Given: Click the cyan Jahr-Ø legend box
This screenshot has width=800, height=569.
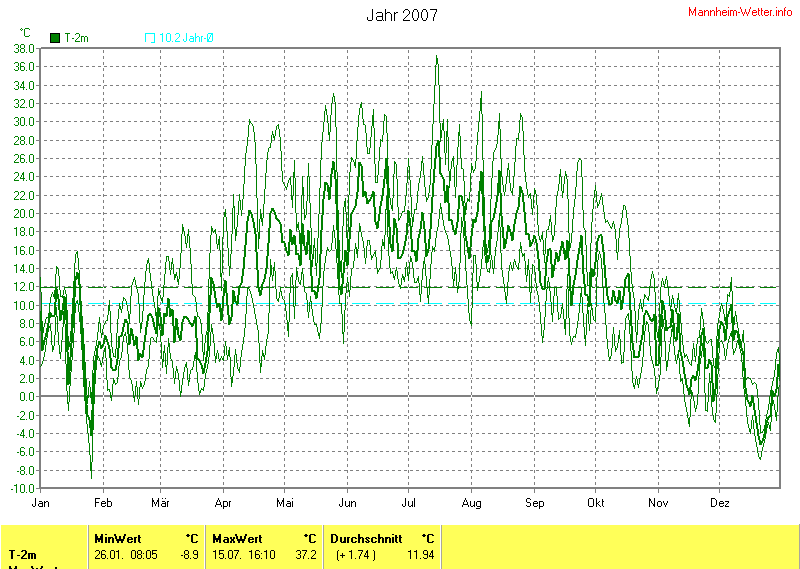Looking at the screenshot, I should click(150, 38).
